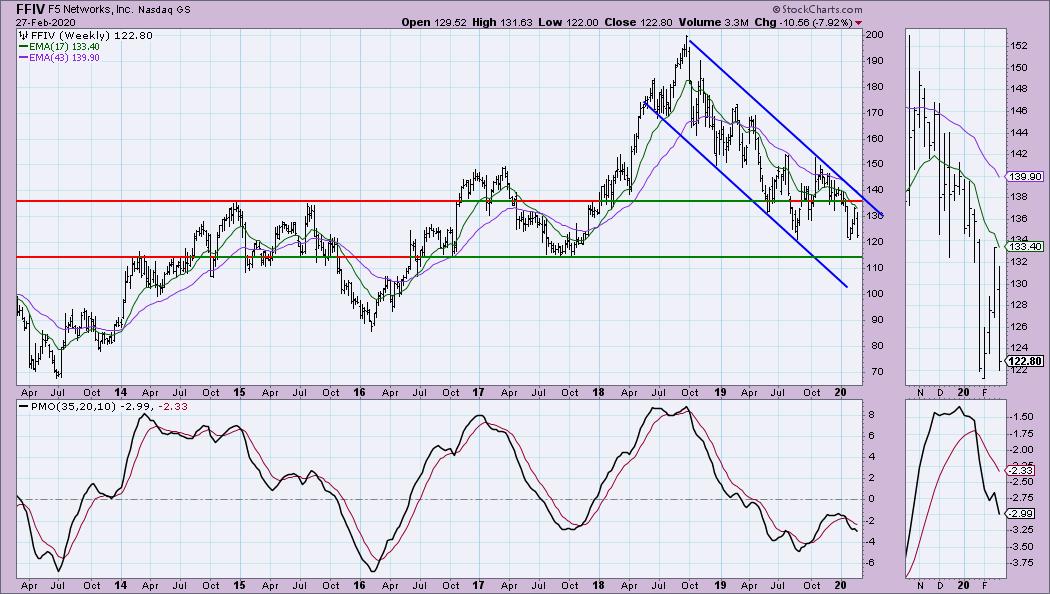This screenshot has height=594, width=1050.
Task: Click the black line swatch beside PMO(35,20,10)
Action: tap(23, 406)
